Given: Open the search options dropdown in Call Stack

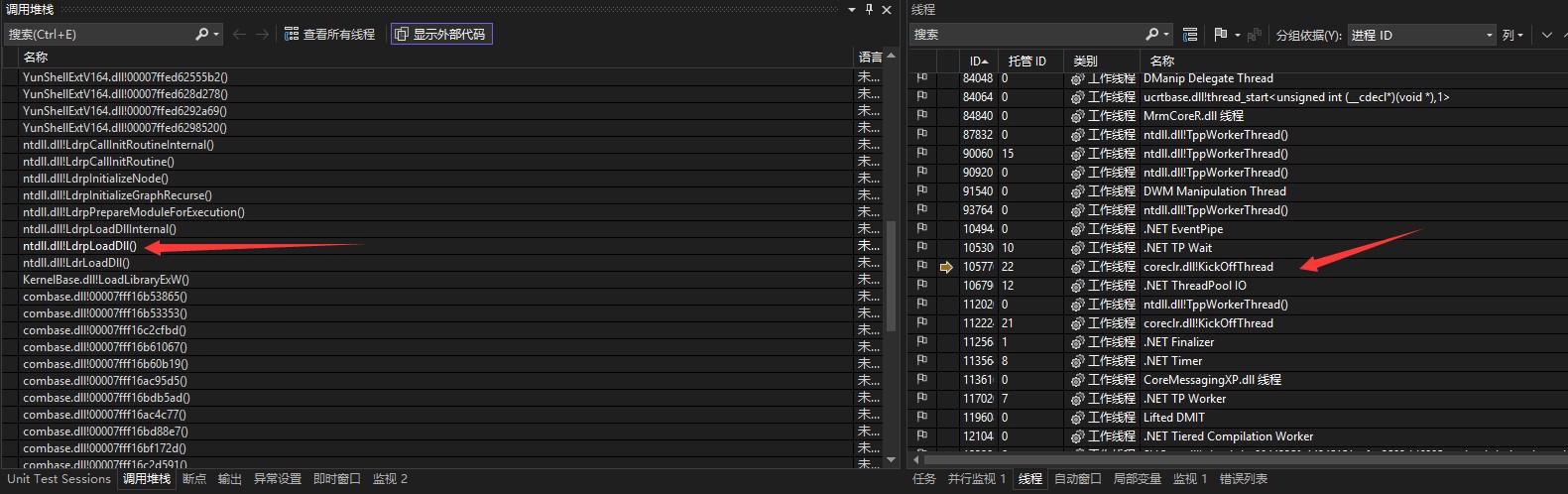Looking at the screenshot, I should coord(216,35).
